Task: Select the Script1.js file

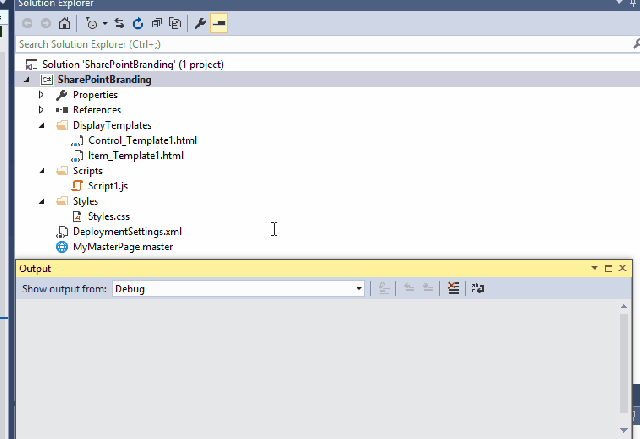Action: tap(109, 186)
